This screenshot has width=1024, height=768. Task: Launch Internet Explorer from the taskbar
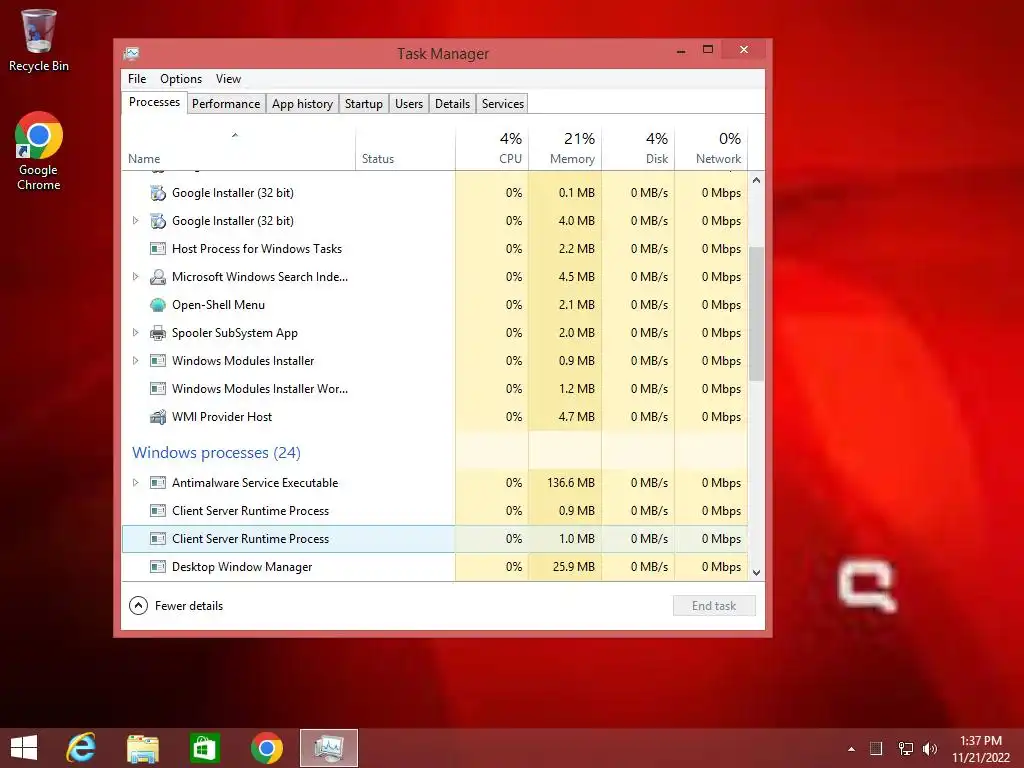(x=81, y=748)
